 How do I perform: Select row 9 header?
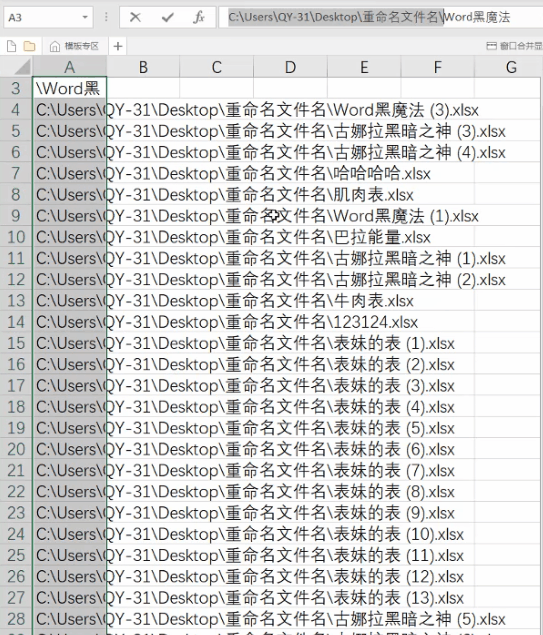pos(16,216)
